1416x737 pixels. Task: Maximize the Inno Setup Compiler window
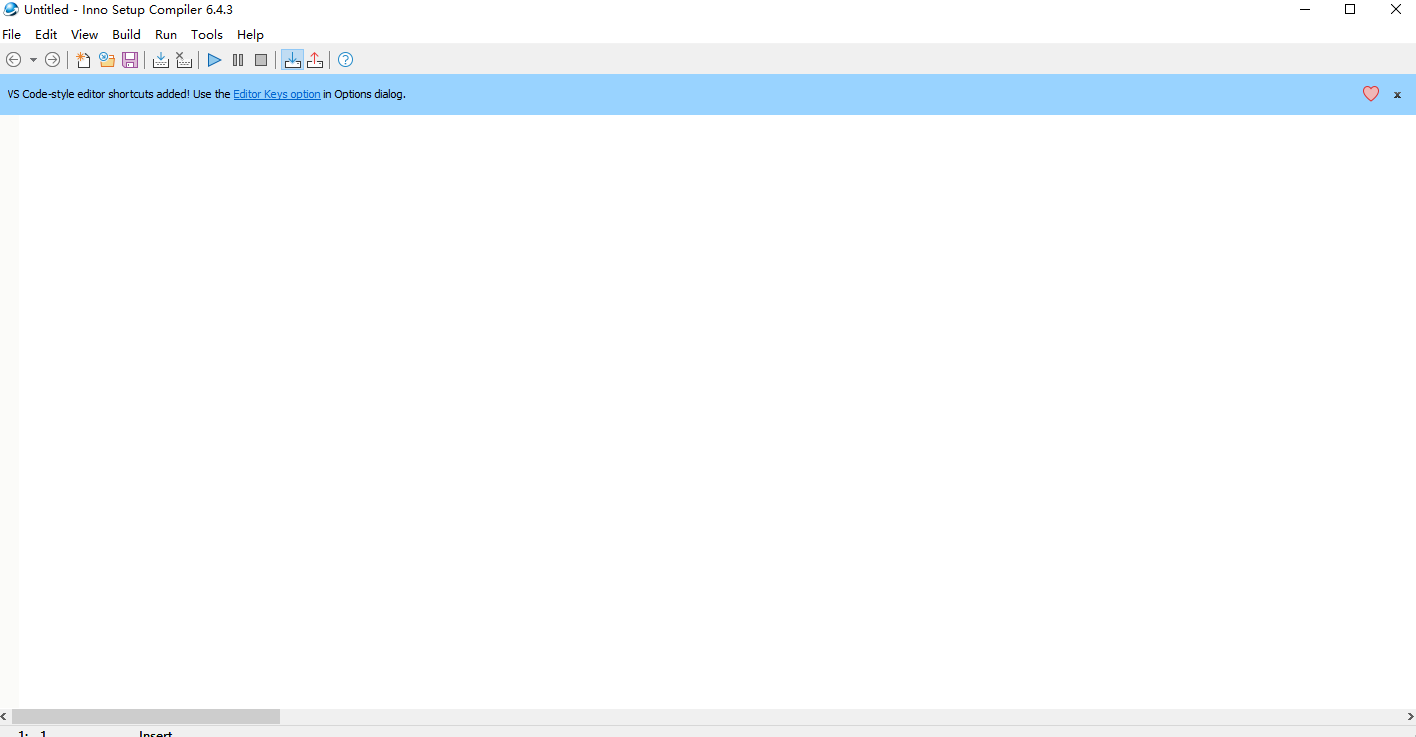pos(1350,10)
